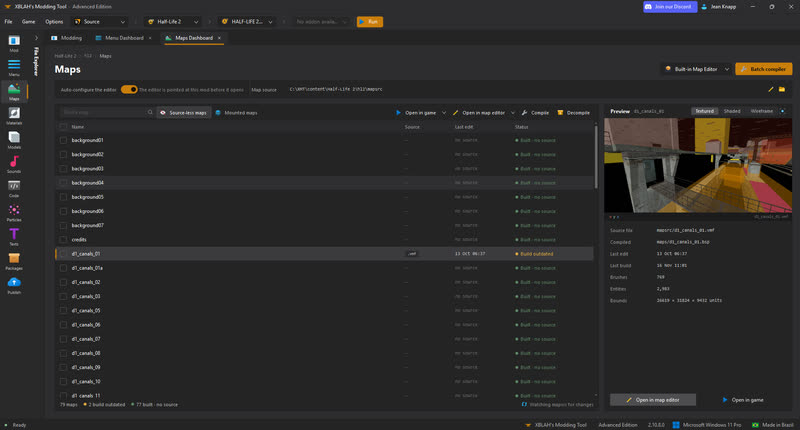Click the app logo in title bar
The image size is (800, 430).
click(x=7, y=7)
